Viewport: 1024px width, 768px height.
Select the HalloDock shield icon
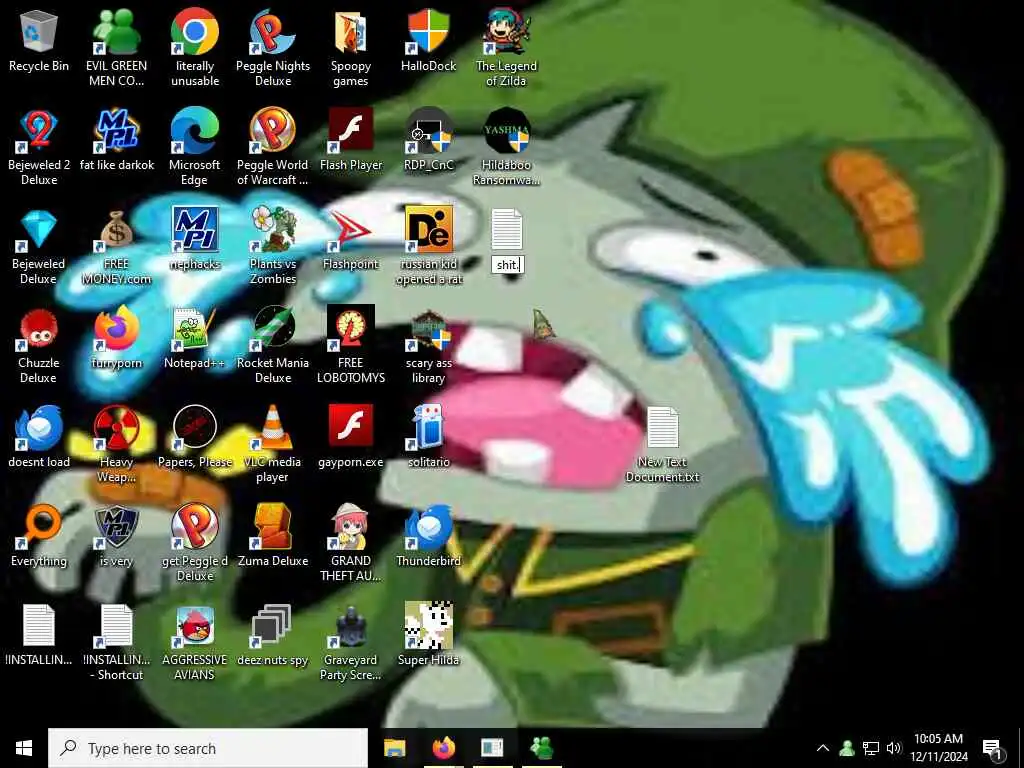click(428, 31)
